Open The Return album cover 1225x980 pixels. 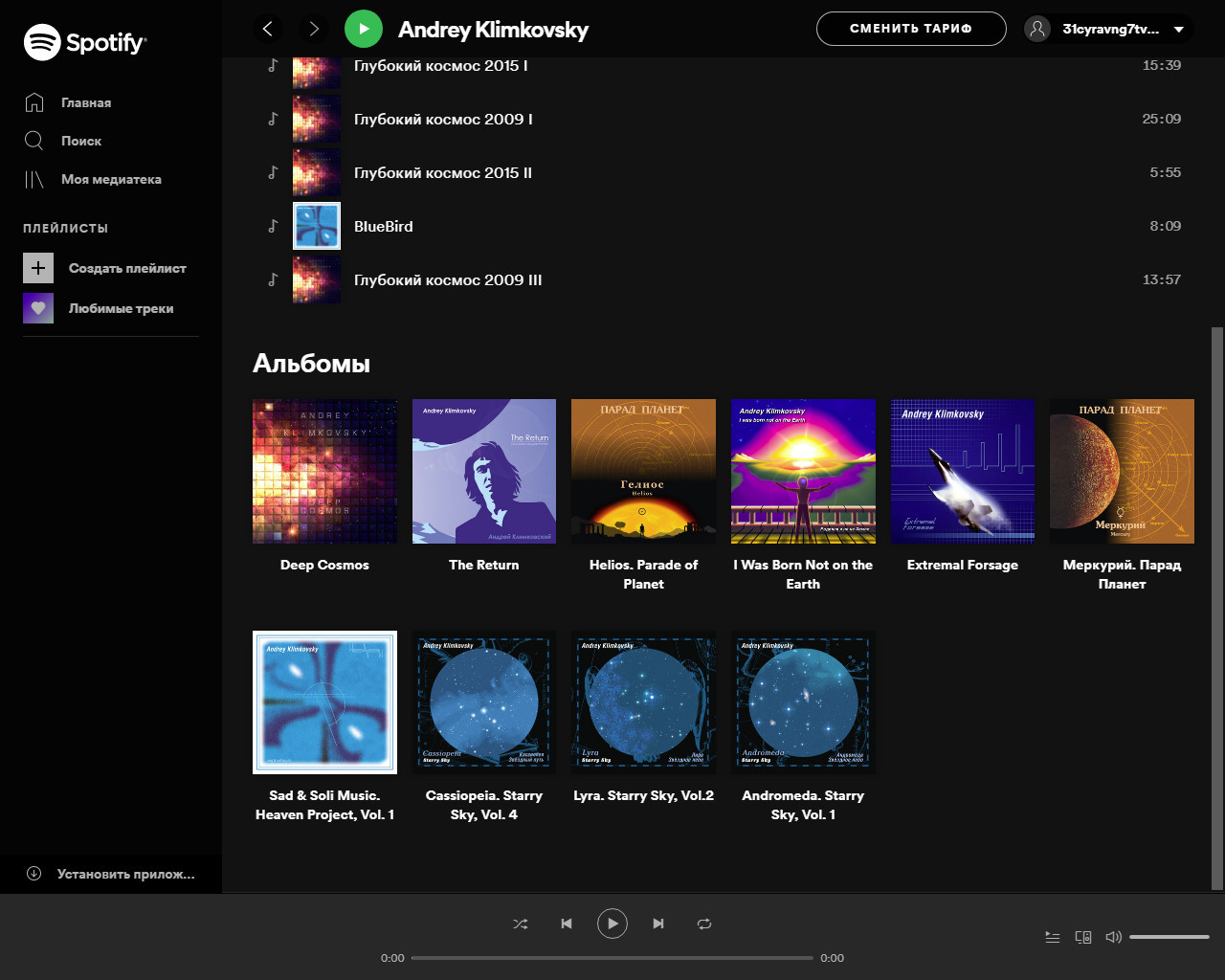484,471
